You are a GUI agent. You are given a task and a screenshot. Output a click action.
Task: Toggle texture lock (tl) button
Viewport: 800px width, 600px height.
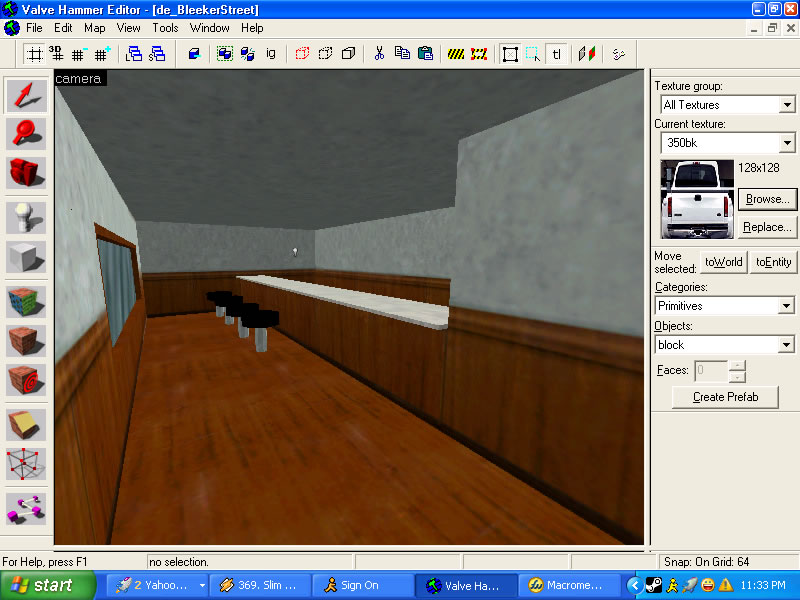557,53
